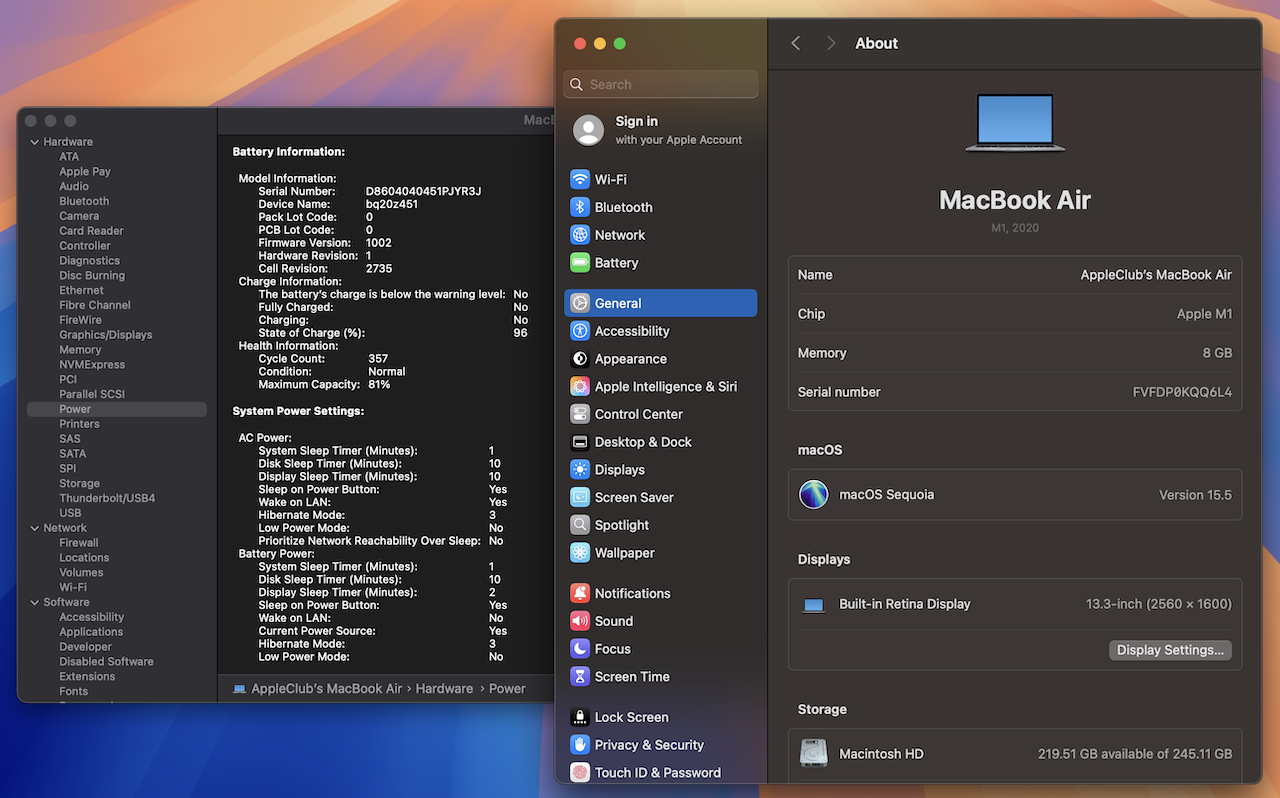Collapse the Hardware section in System Information
Viewport: 1280px width, 798px height.
pyautogui.click(x=35, y=142)
